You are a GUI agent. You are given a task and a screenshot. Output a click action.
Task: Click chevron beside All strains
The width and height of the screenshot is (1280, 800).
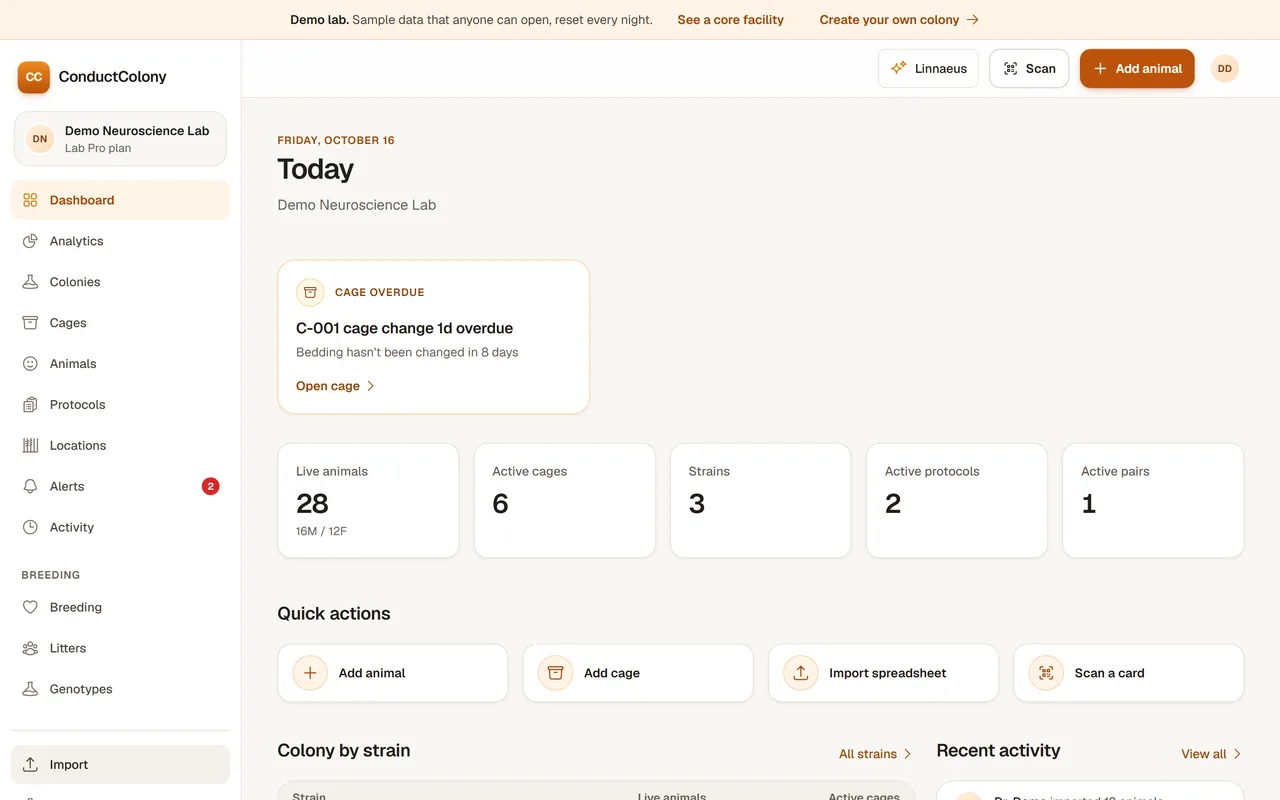coord(908,754)
